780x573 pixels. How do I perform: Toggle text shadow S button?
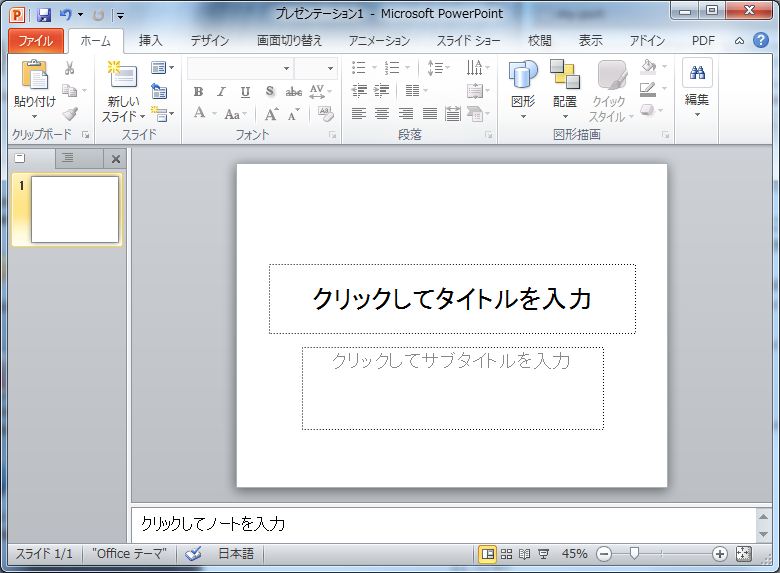click(270, 91)
